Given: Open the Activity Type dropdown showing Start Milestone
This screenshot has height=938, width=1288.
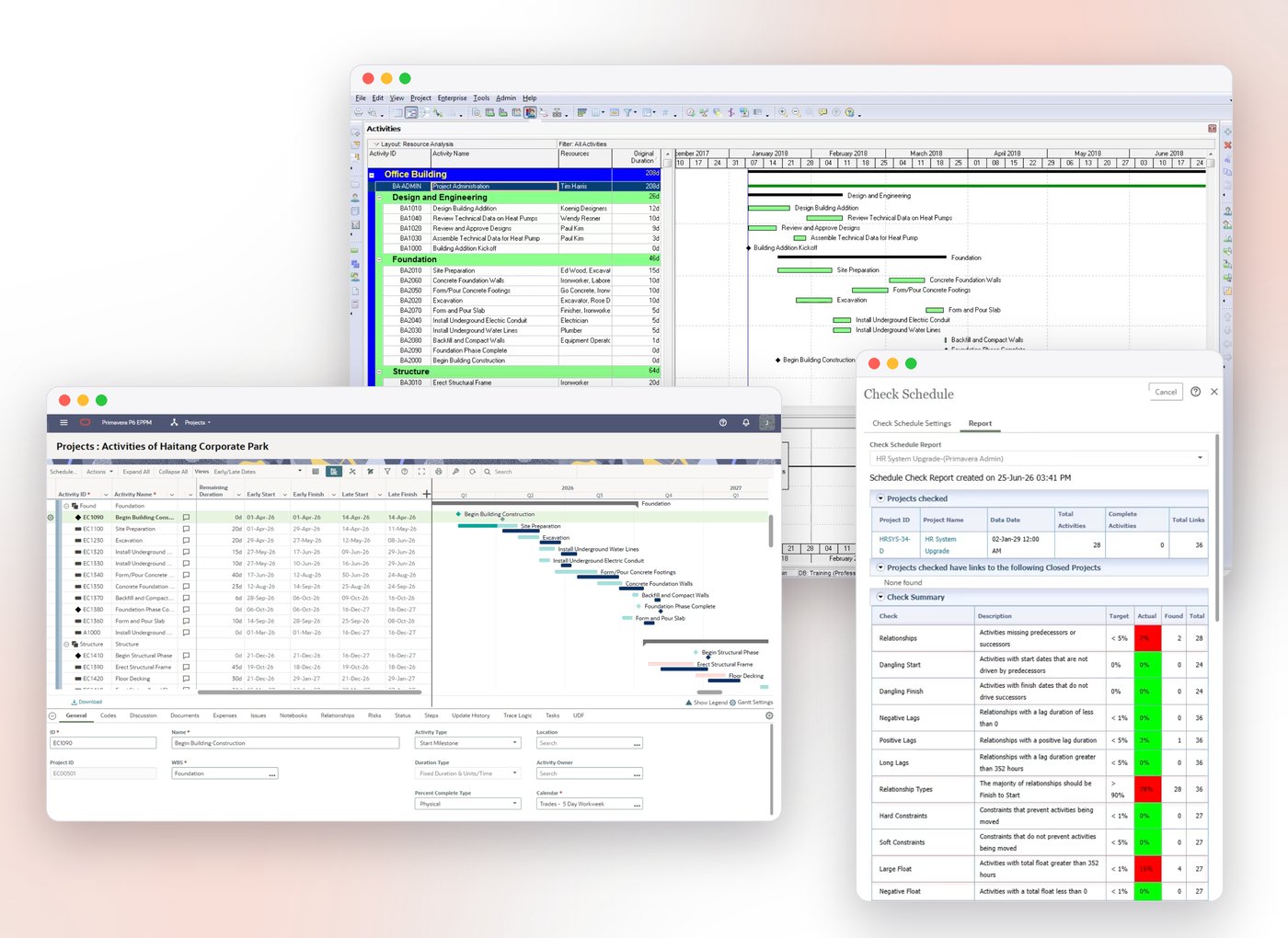Looking at the screenshot, I should 468,743.
